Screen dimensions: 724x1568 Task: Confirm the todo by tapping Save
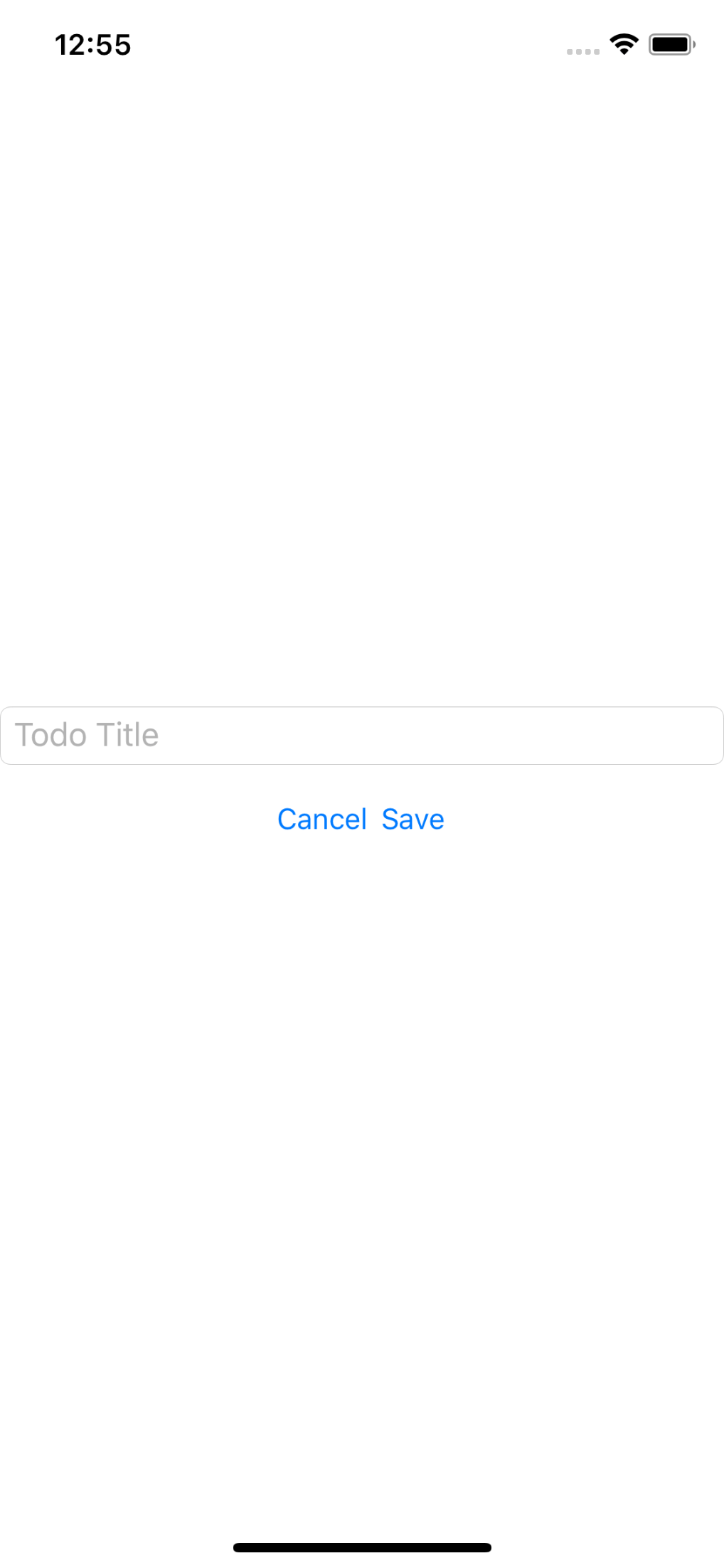[x=413, y=820]
